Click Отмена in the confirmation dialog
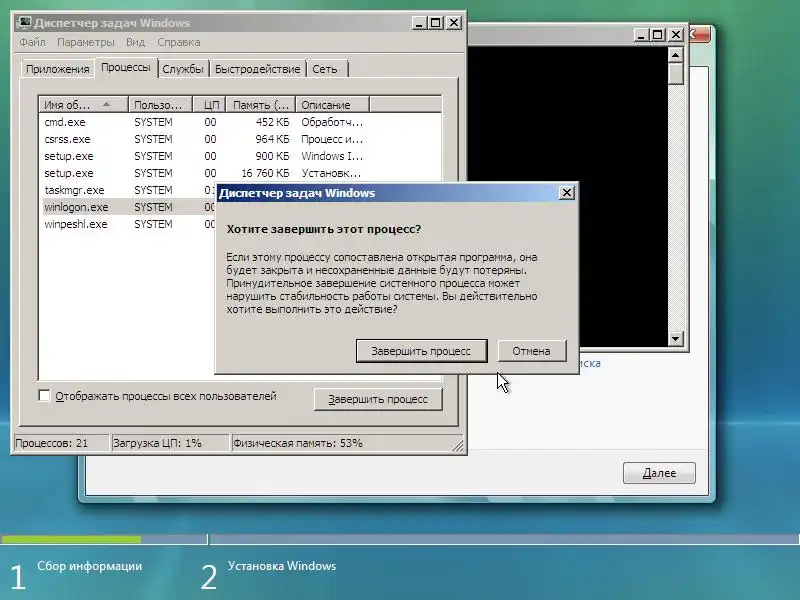This screenshot has height=600, width=800. tap(532, 351)
